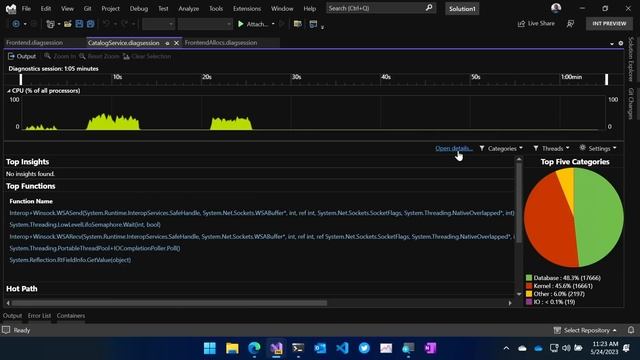Open the LowLevelLifoSemaphore.Wait function link
The image size is (640, 360).
click(x=85, y=224)
